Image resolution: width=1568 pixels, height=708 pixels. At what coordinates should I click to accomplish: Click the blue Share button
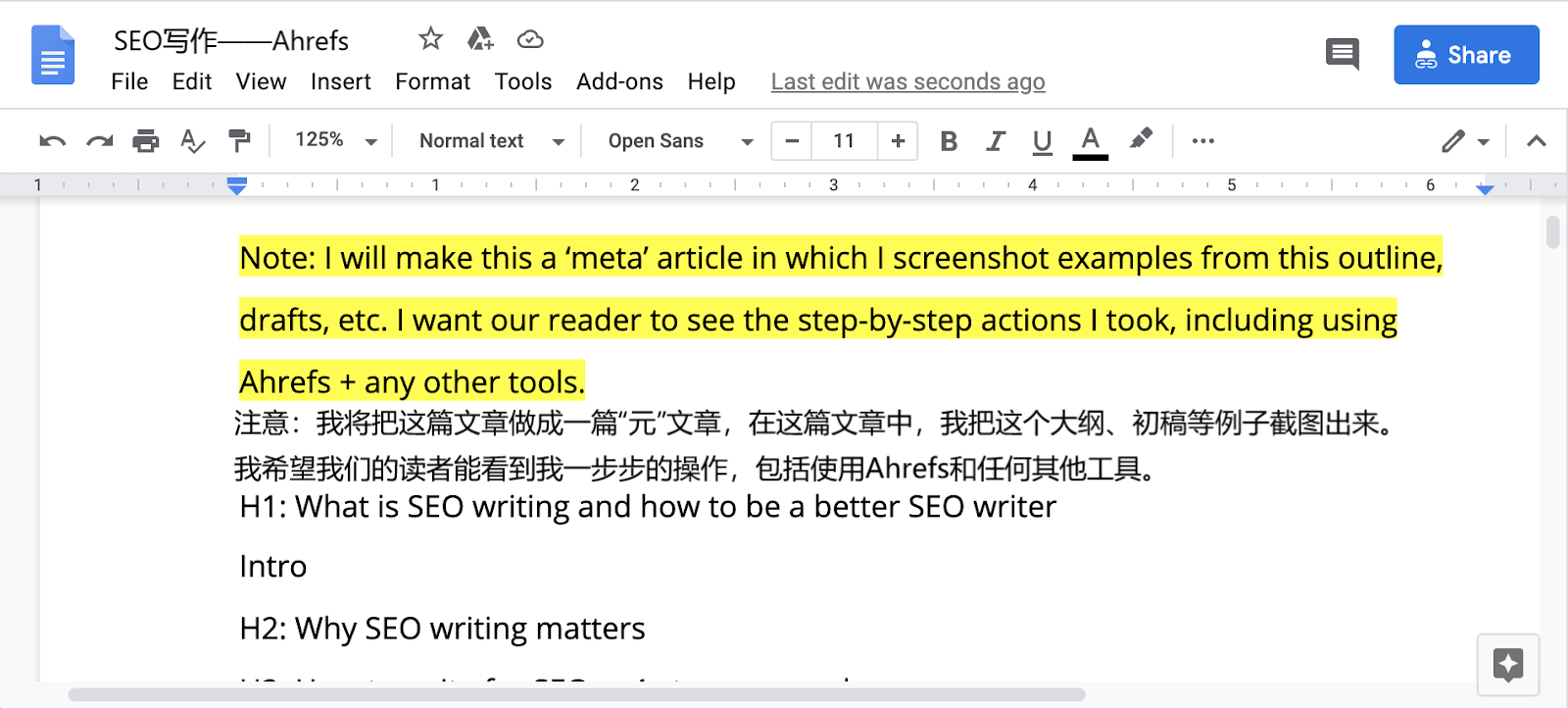[1466, 55]
